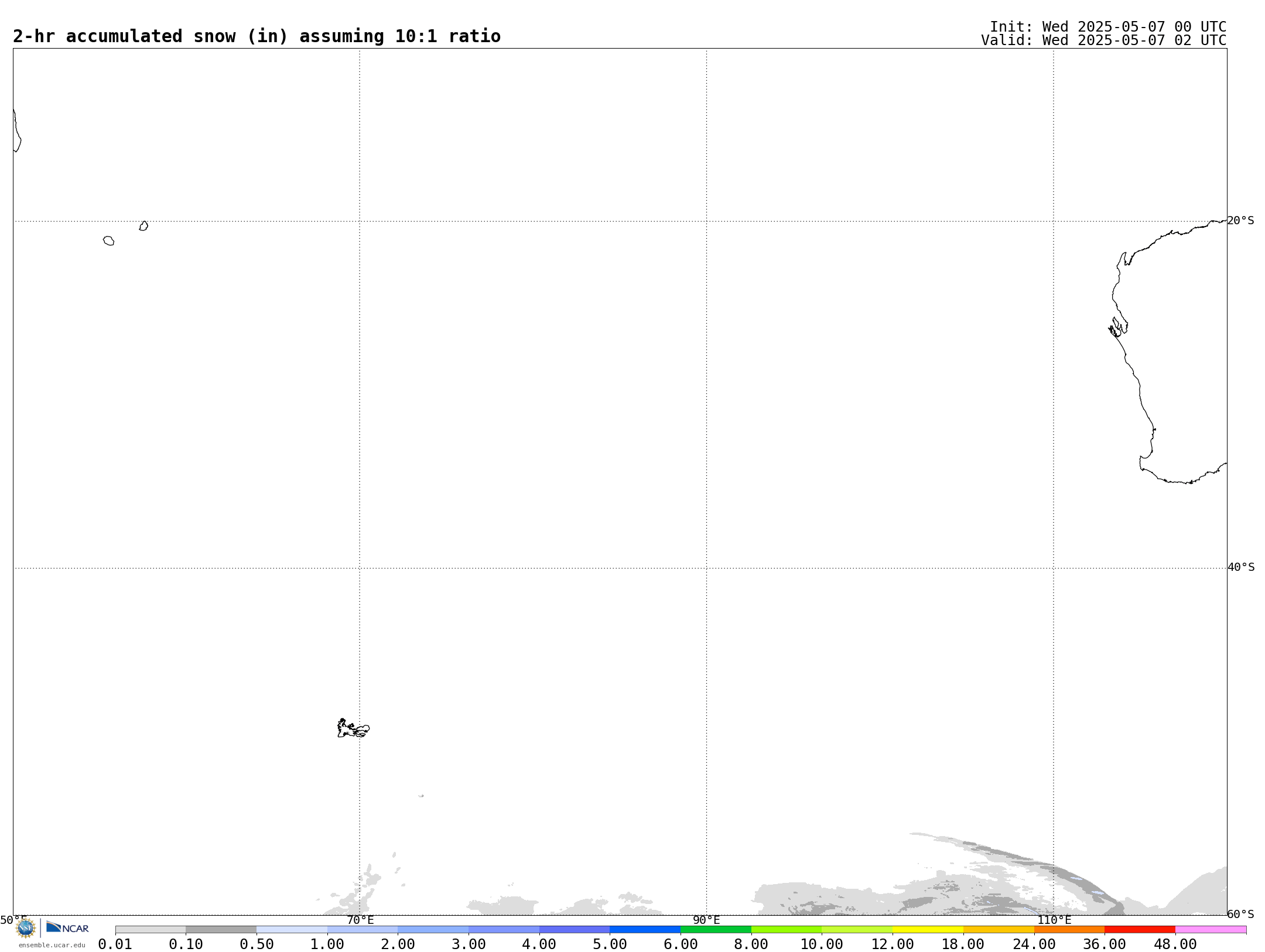Click the 90°E longitude label

706,920
